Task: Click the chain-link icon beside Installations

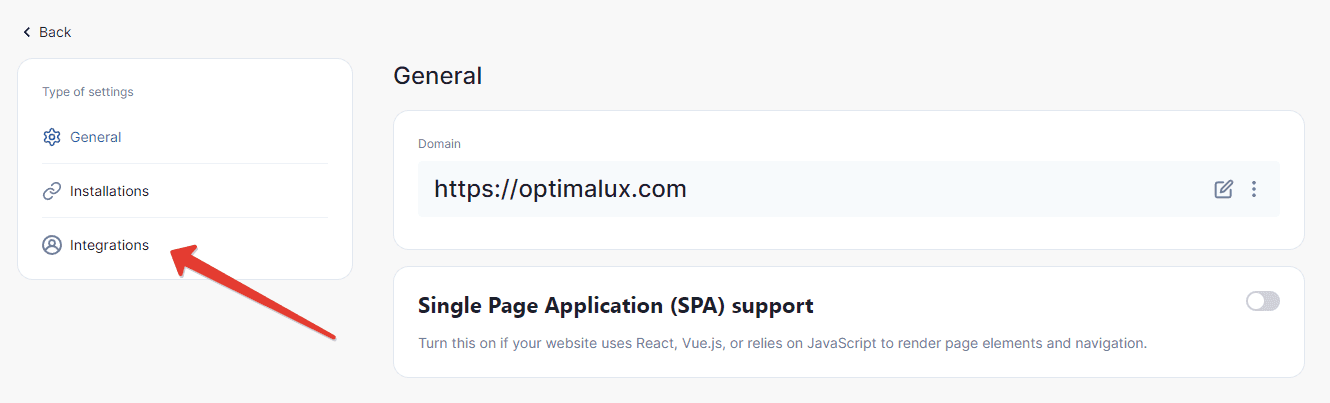Action: click(x=52, y=191)
